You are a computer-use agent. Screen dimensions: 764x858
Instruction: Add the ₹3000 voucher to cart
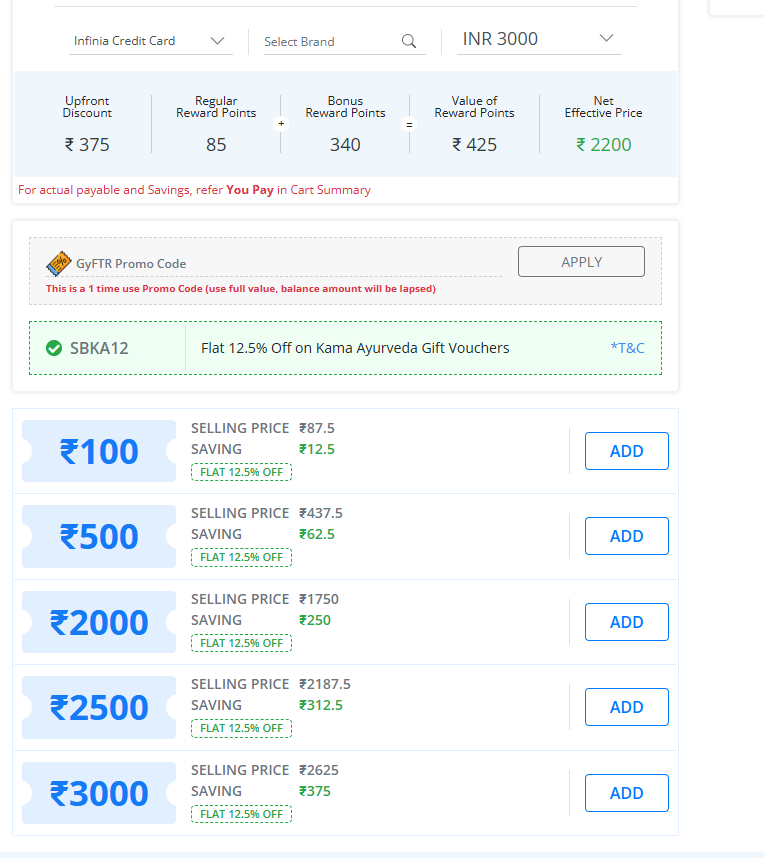(x=626, y=793)
